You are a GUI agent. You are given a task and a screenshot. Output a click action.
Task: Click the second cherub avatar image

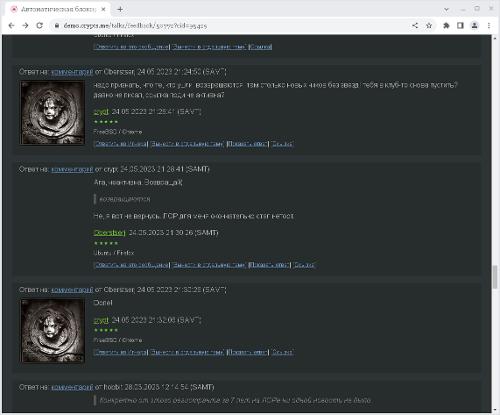pos(52,331)
